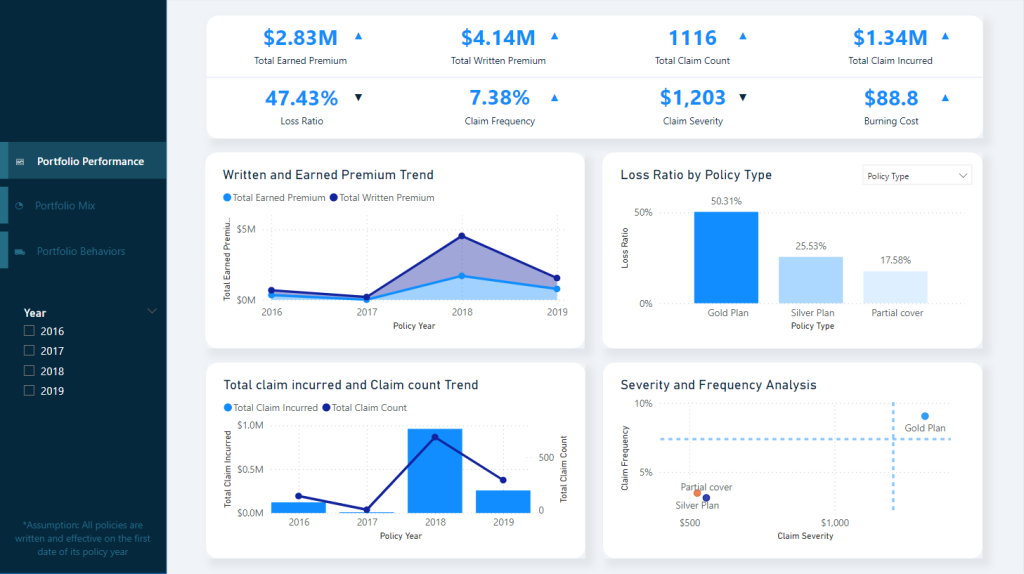Click down arrow next to Loss Ratio
Screen dimensions: 1024x574
(x=359, y=97)
